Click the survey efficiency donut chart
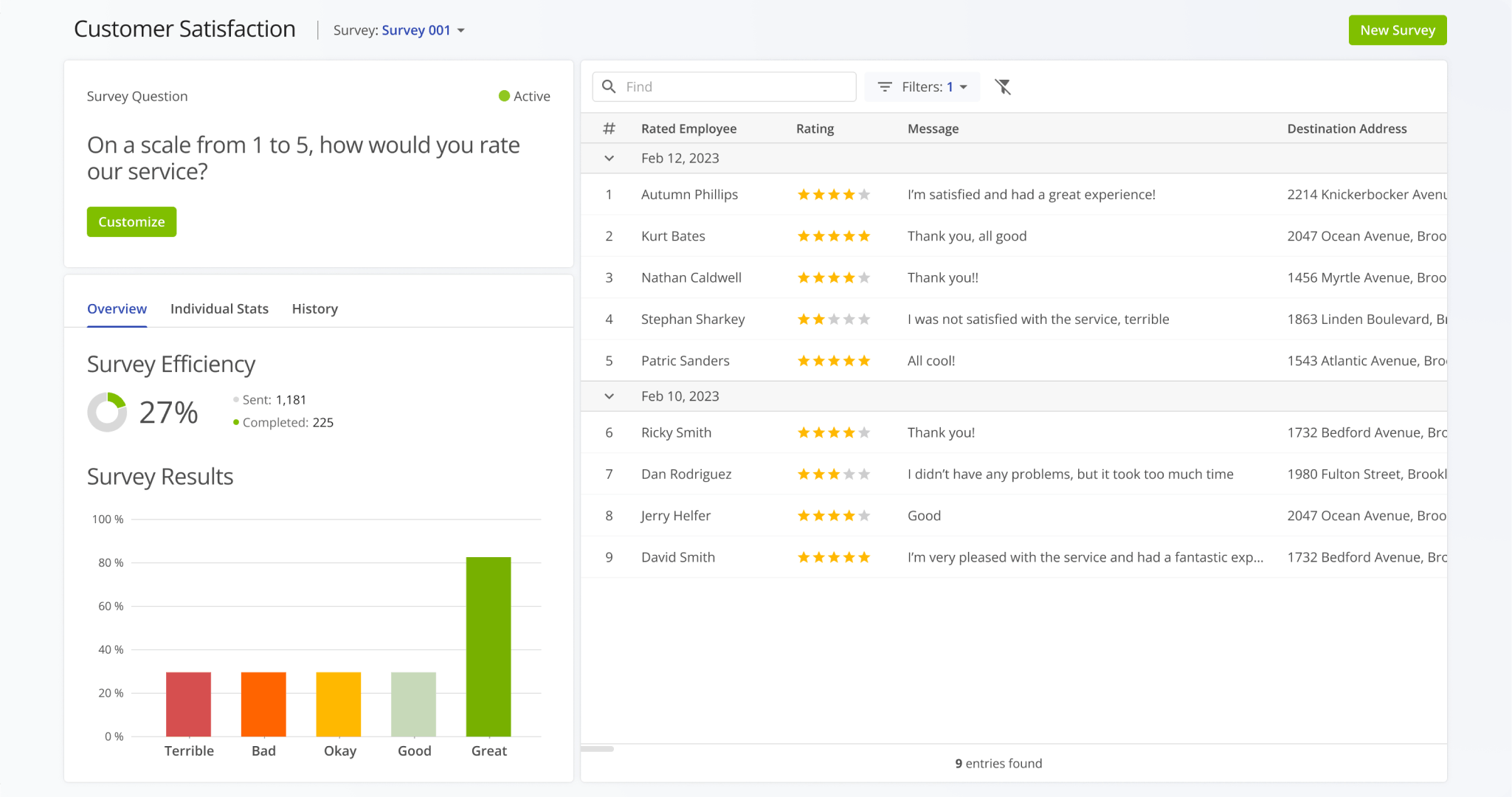Image resolution: width=1512 pixels, height=797 pixels. pyautogui.click(x=107, y=412)
